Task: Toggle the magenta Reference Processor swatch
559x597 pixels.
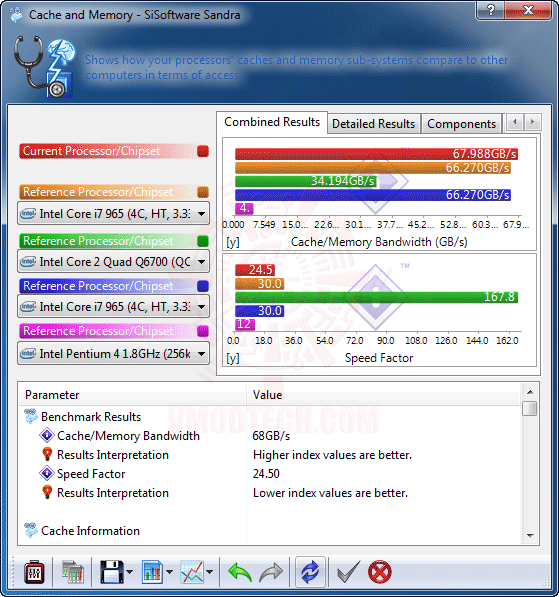Action: coord(203,331)
